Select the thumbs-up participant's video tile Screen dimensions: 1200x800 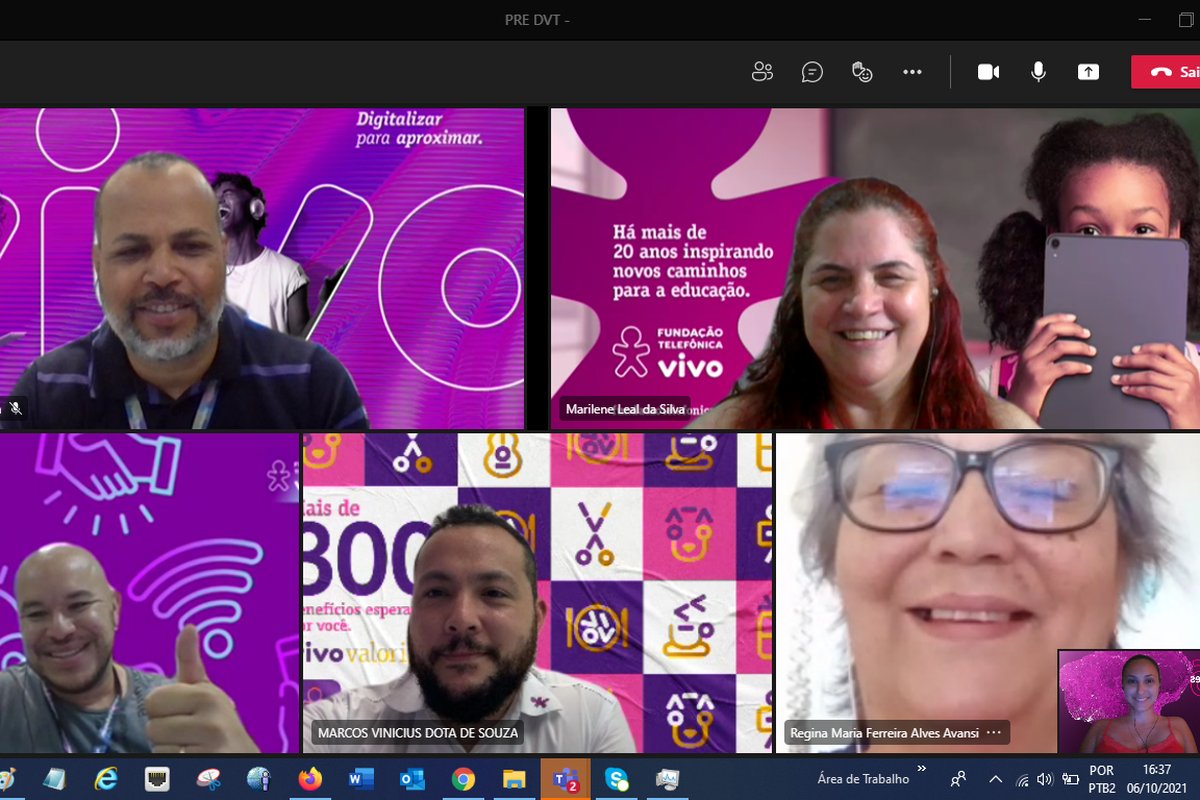point(149,593)
